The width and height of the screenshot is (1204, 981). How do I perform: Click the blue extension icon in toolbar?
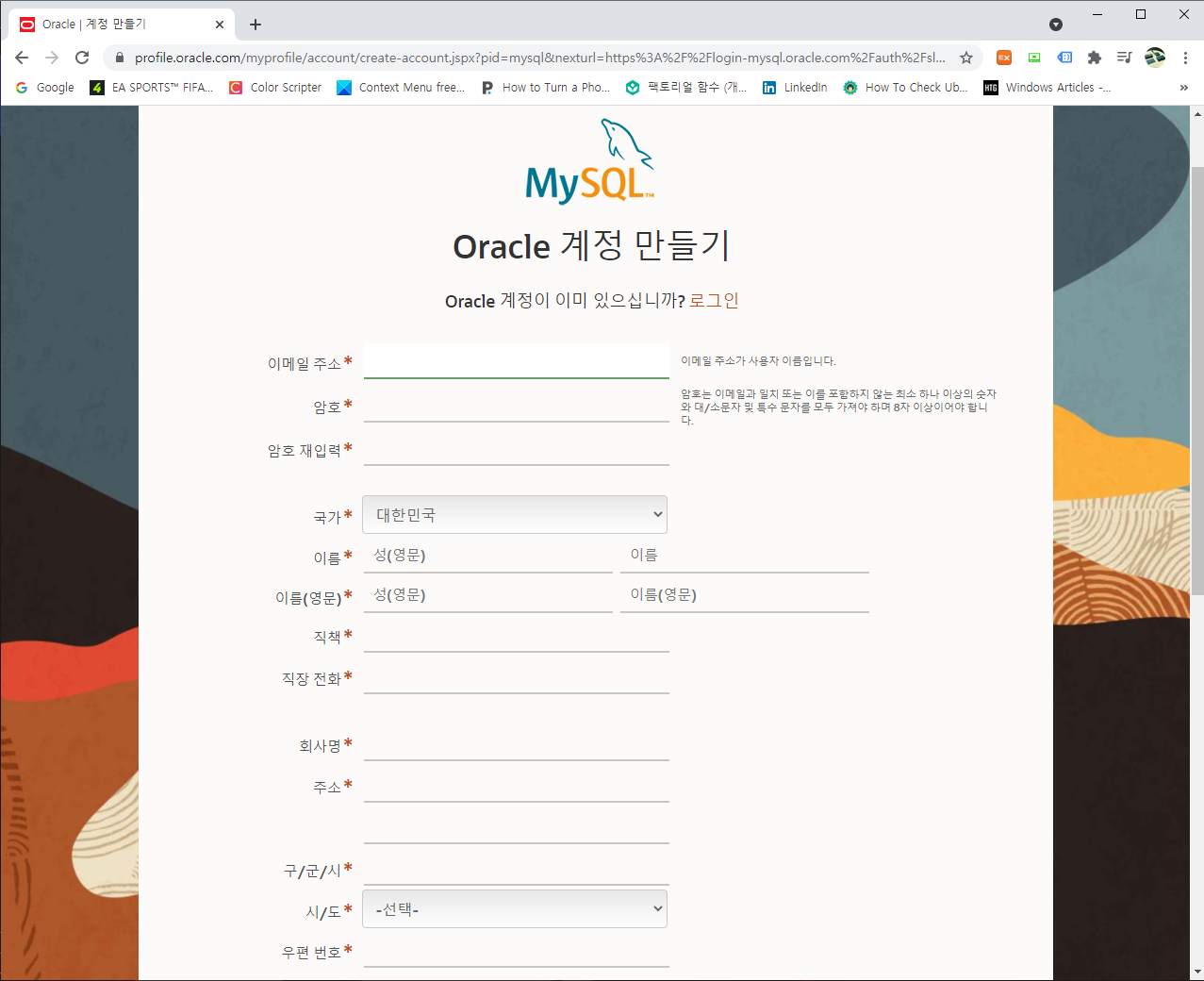pos(1064,58)
